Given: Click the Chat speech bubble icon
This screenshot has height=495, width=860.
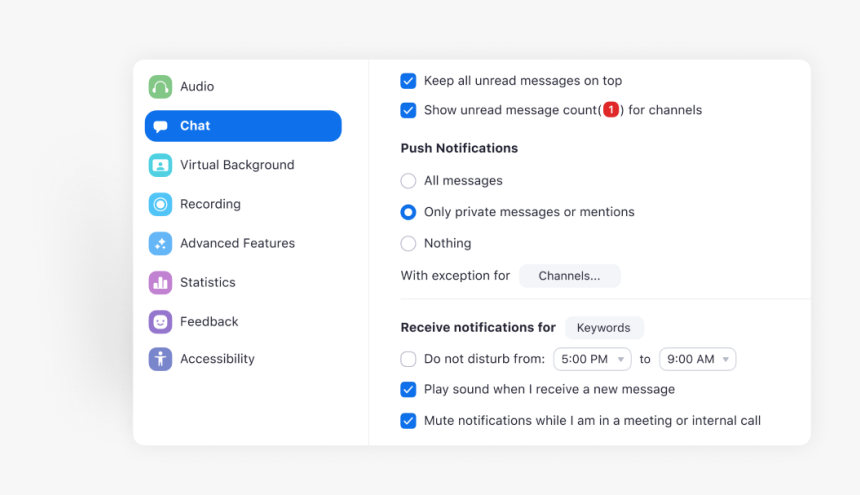Looking at the screenshot, I should click(x=160, y=126).
